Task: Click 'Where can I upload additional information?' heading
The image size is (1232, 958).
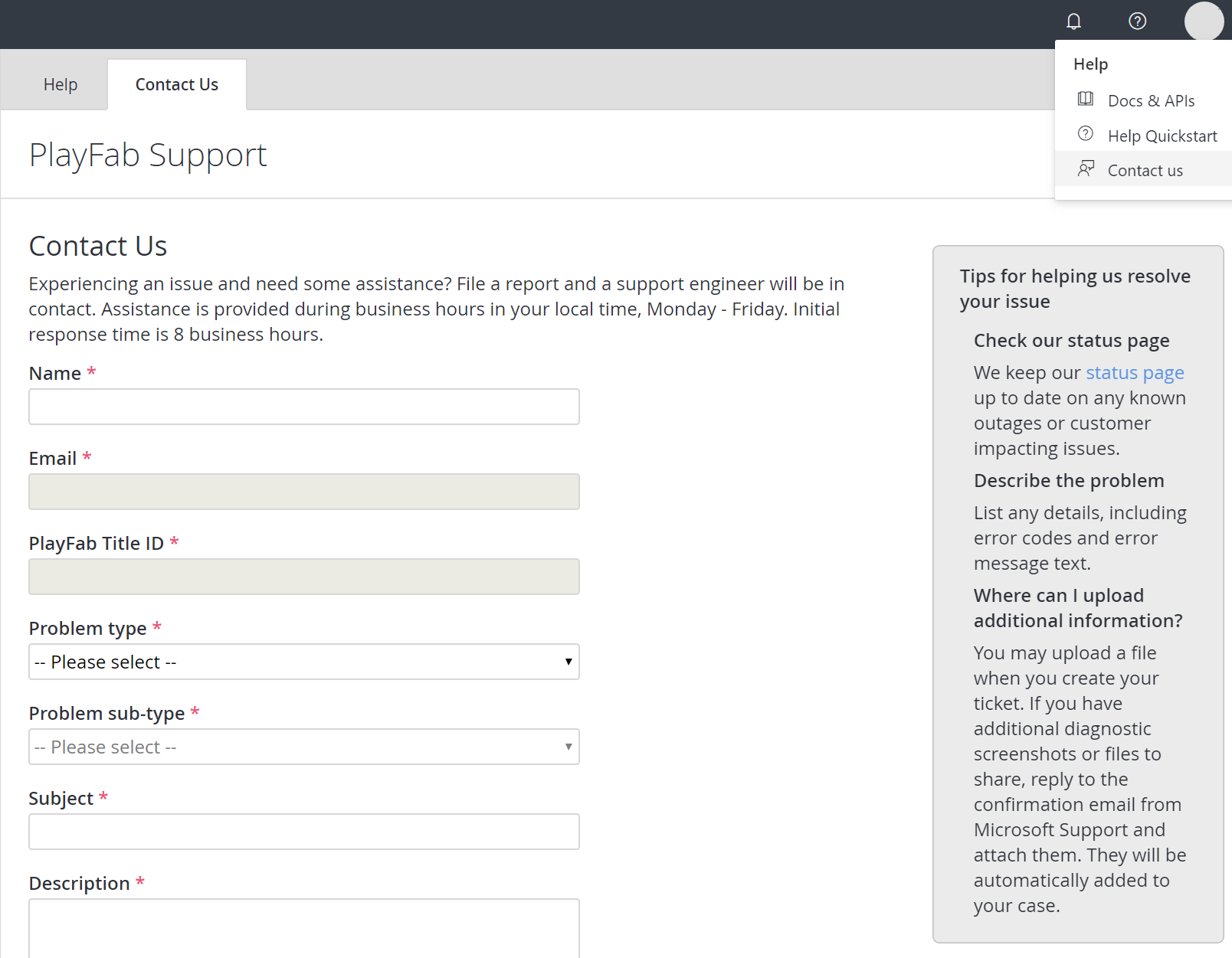Action: (1078, 608)
